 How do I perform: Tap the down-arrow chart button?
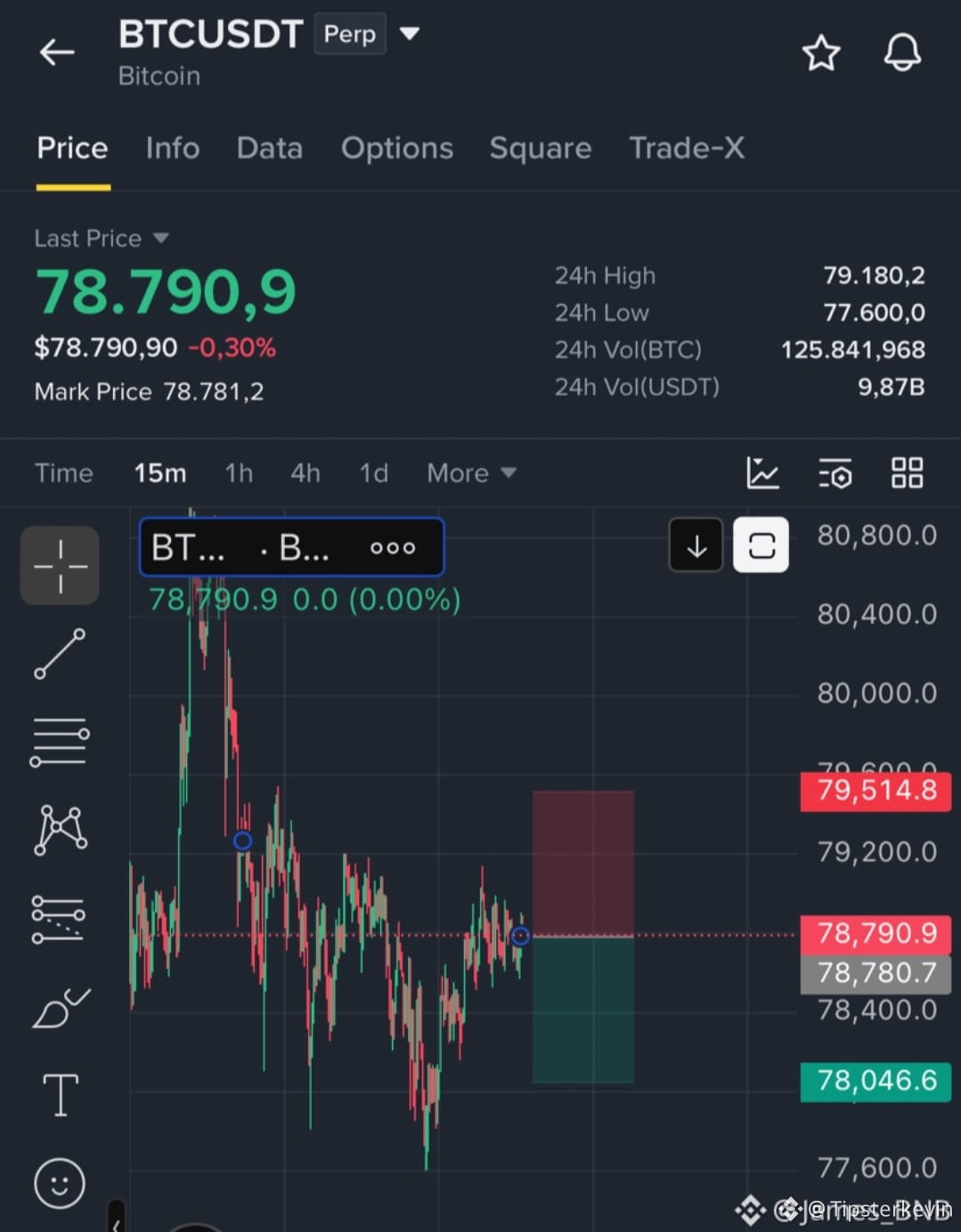point(696,545)
